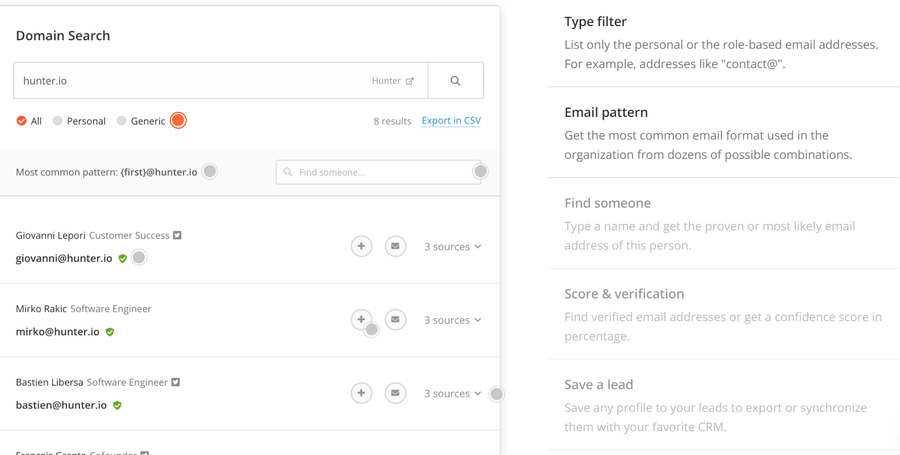900x455 pixels.
Task: Select the Personal filter radio
Action: tap(57, 121)
